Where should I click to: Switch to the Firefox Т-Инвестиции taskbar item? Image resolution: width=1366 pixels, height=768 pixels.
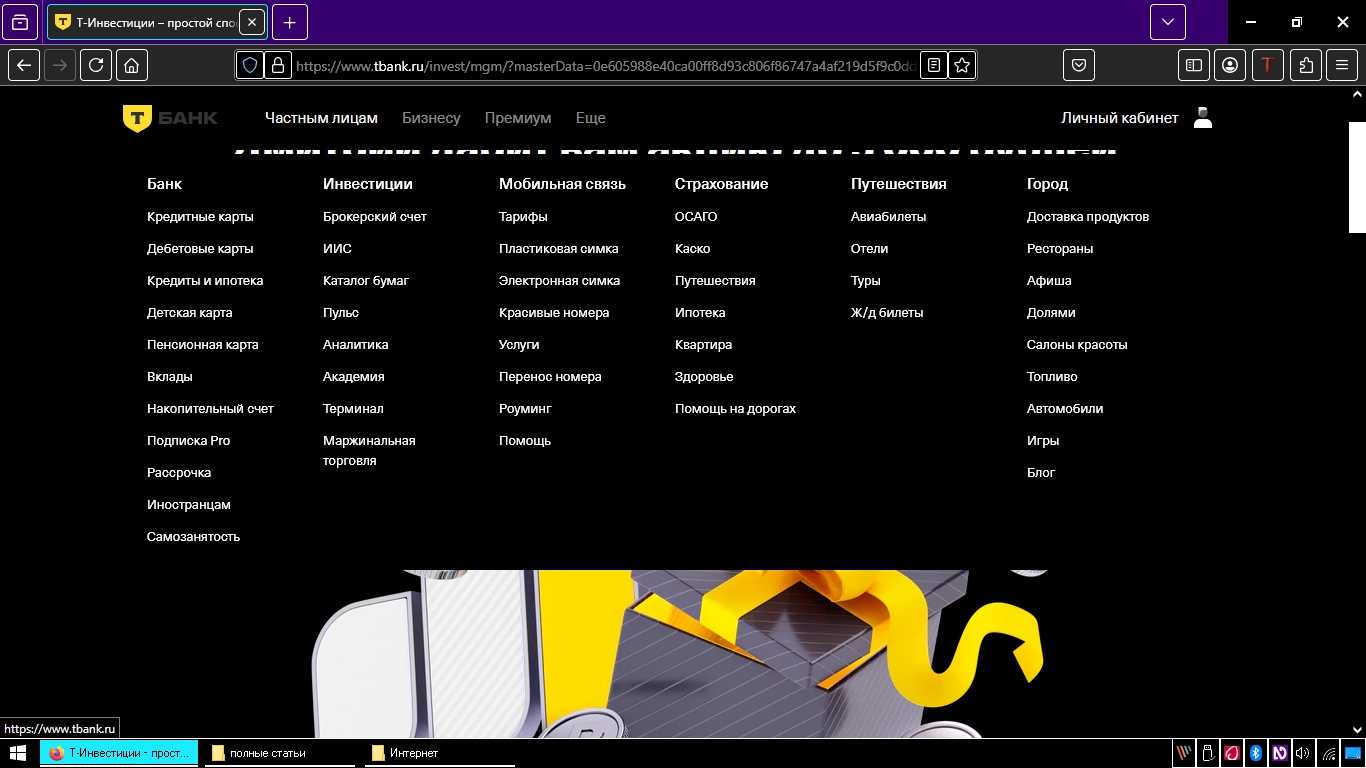click(x=118, y=753)
